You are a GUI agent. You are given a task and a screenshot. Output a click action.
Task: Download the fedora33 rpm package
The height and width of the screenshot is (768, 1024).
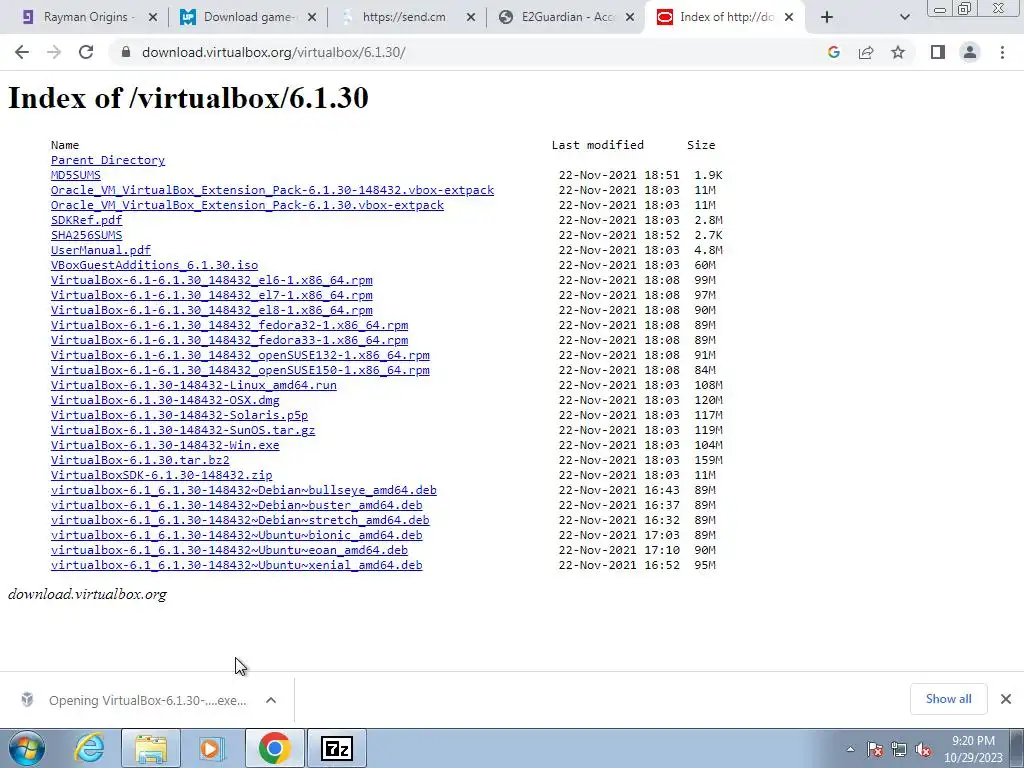[x=229, y=340]
